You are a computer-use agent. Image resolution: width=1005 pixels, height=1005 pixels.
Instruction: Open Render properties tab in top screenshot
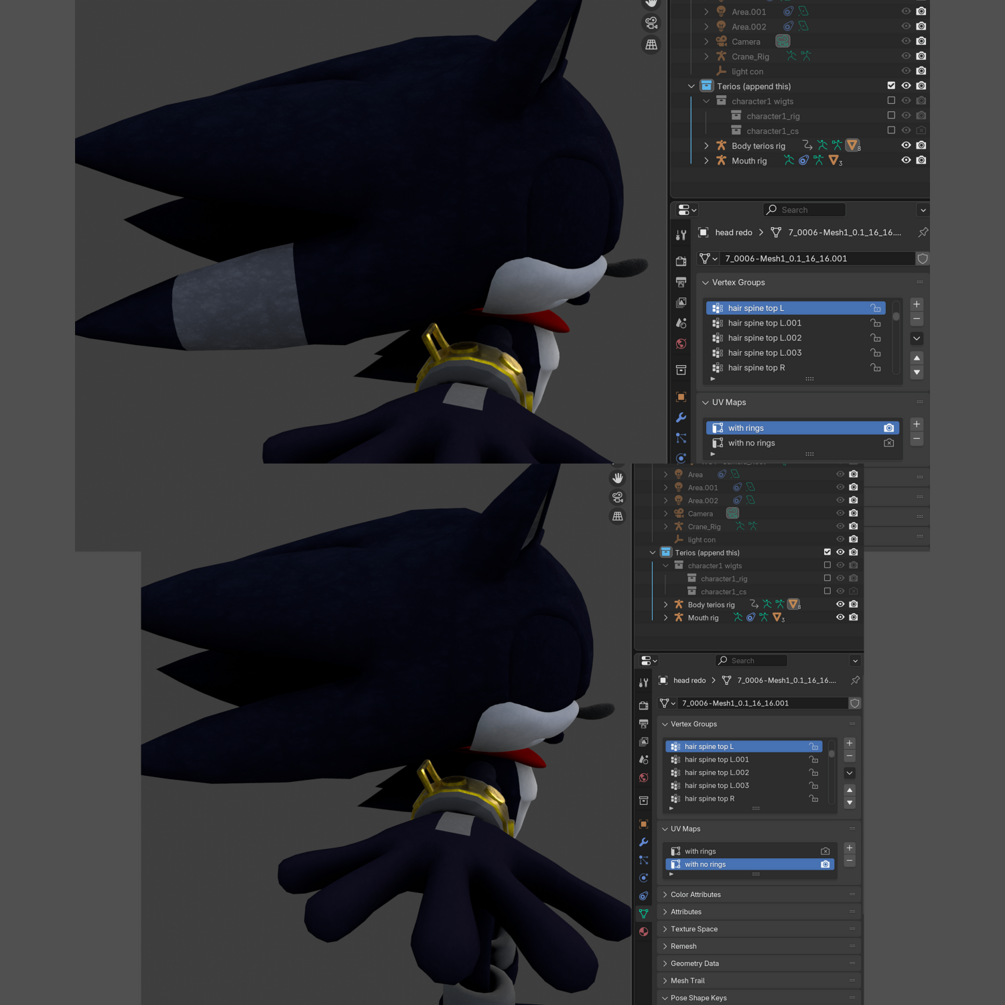click(x=681, y=261)
